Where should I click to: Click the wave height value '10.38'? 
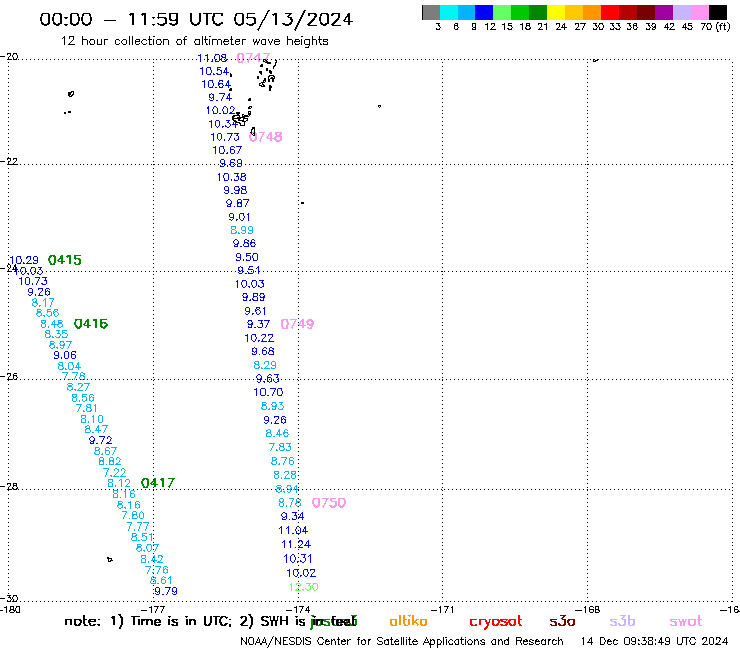[231, 177]
